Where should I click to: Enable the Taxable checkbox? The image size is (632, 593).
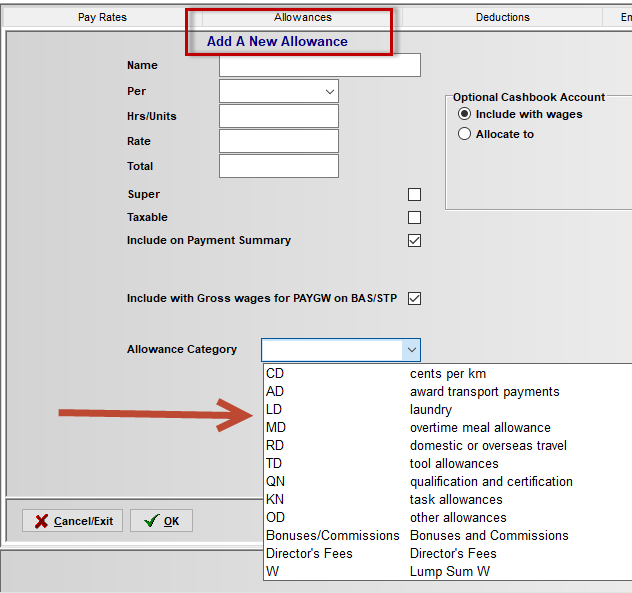coord(414,218)
